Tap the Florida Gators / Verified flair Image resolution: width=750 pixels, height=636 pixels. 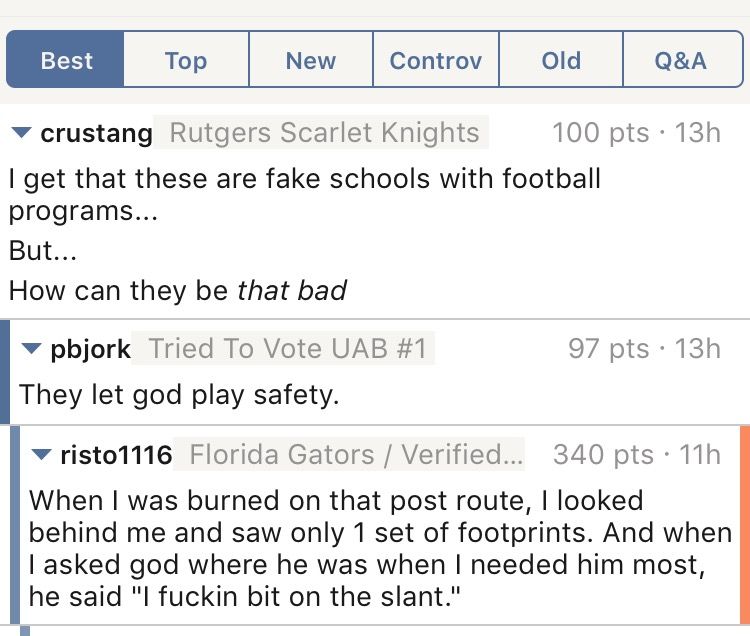click(349, 454)
